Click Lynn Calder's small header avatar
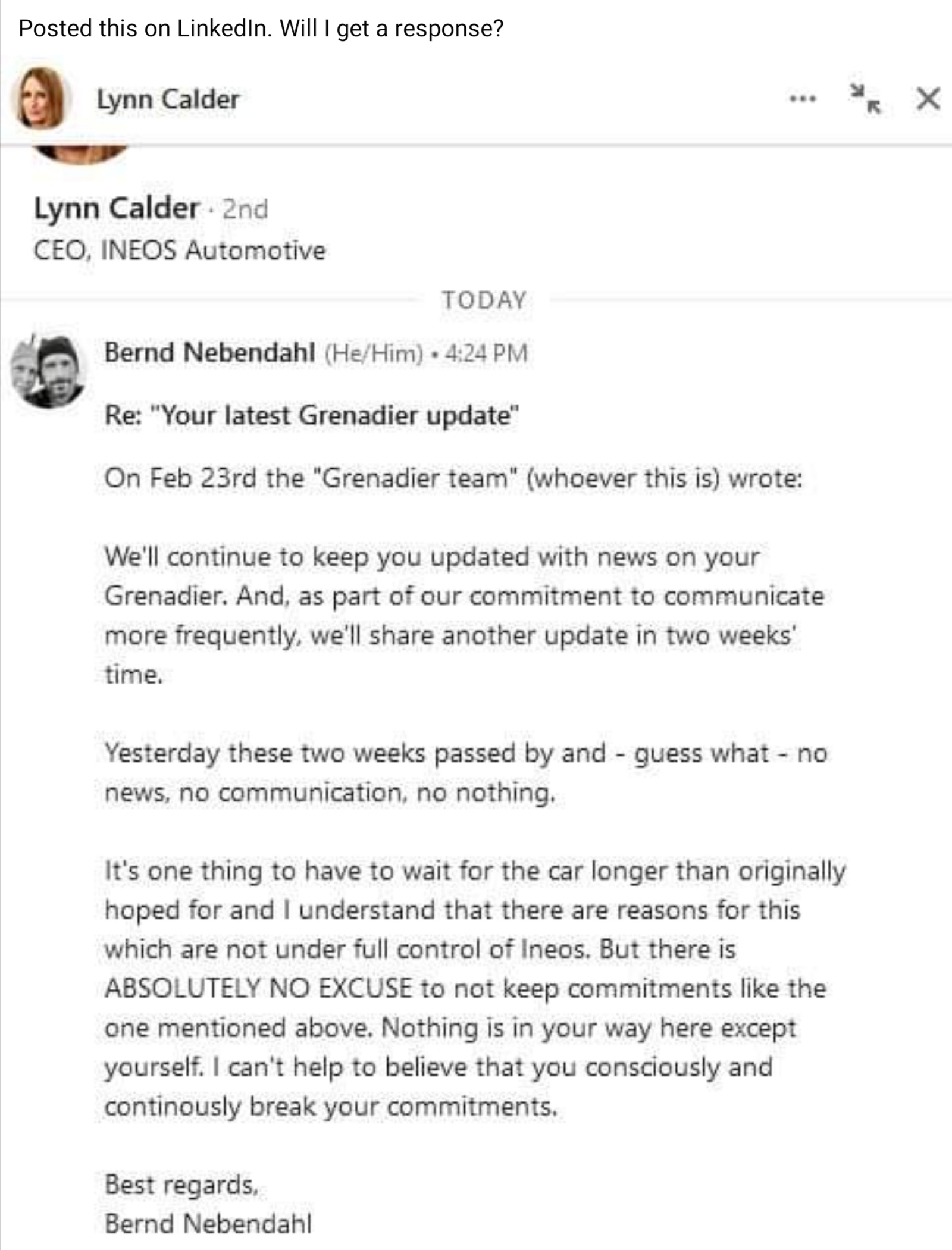This screenshot has width=952, height=1250. pos(42,98)
